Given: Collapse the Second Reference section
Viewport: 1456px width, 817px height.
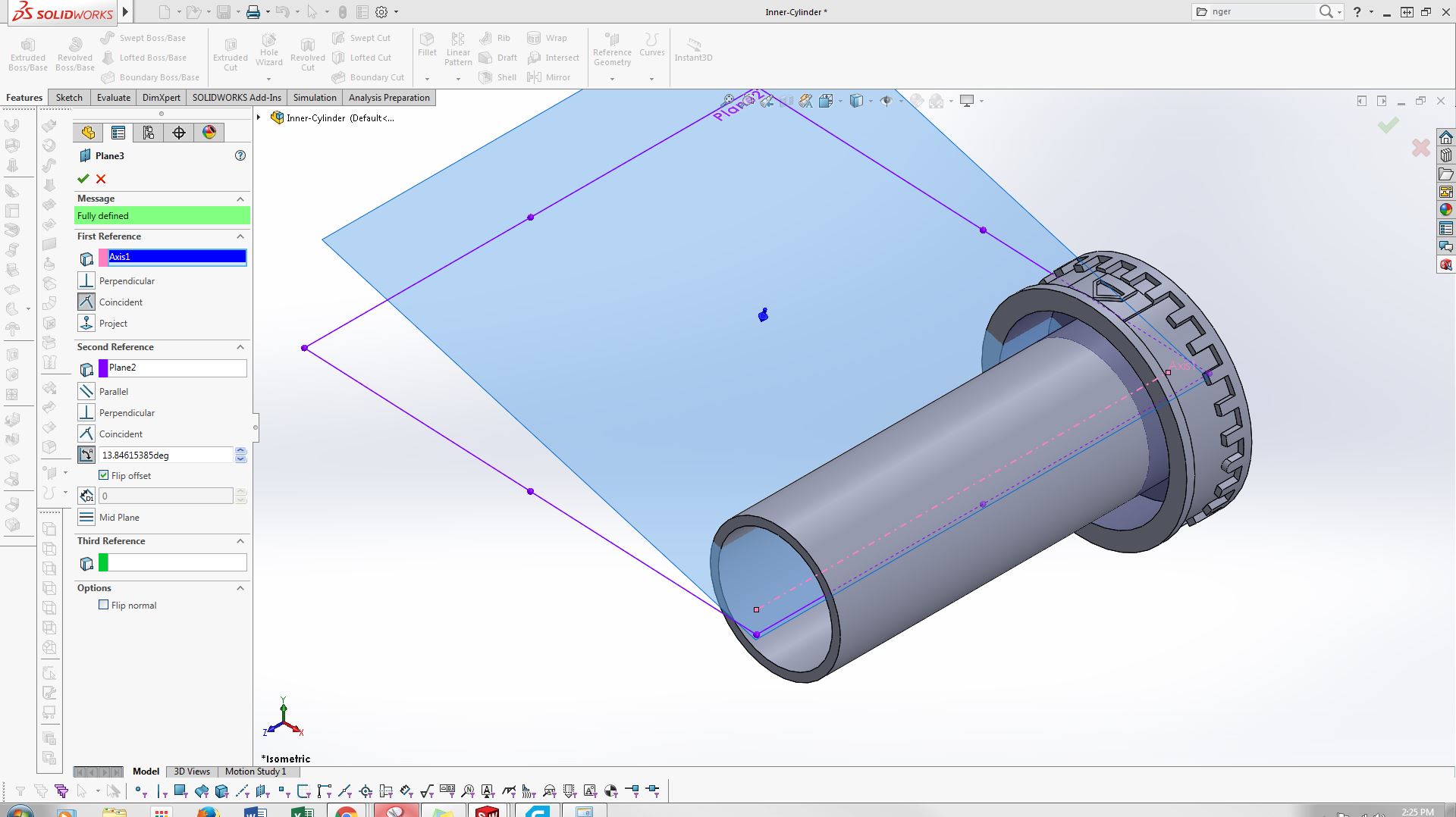Looking at the screenshot, I should 240,347.
